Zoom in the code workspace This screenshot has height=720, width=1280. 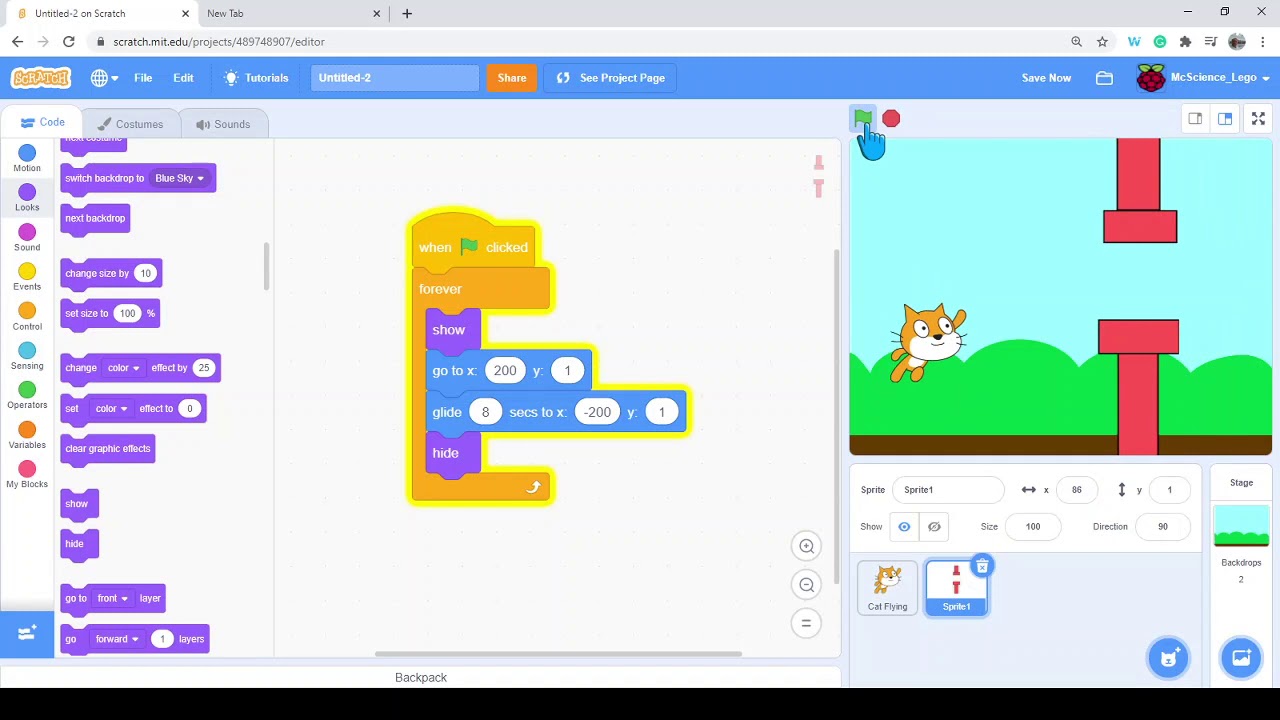coord(807,546)
